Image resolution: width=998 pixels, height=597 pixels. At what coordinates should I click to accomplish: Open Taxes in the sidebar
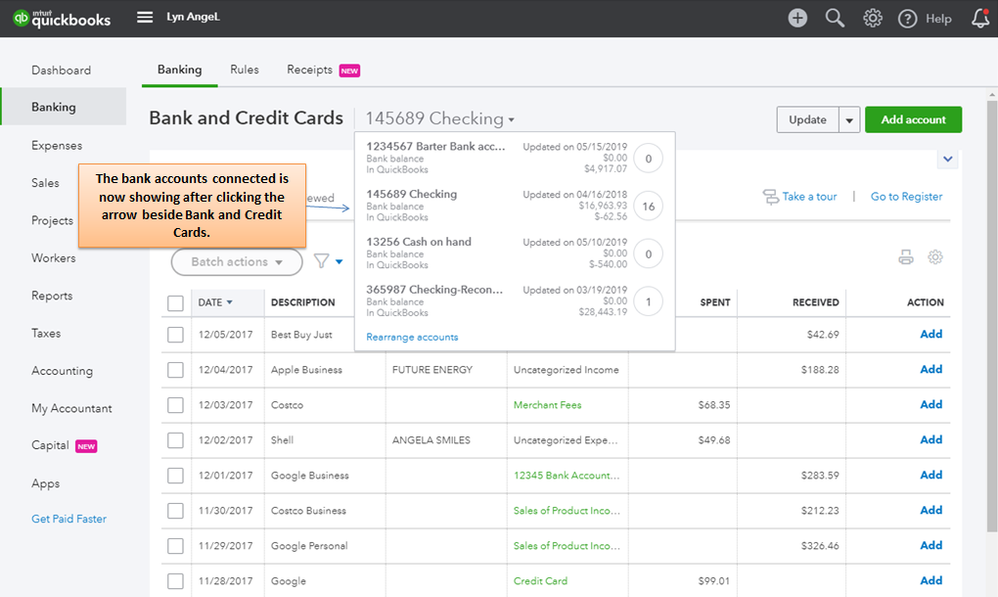click(x=46, y=333)
